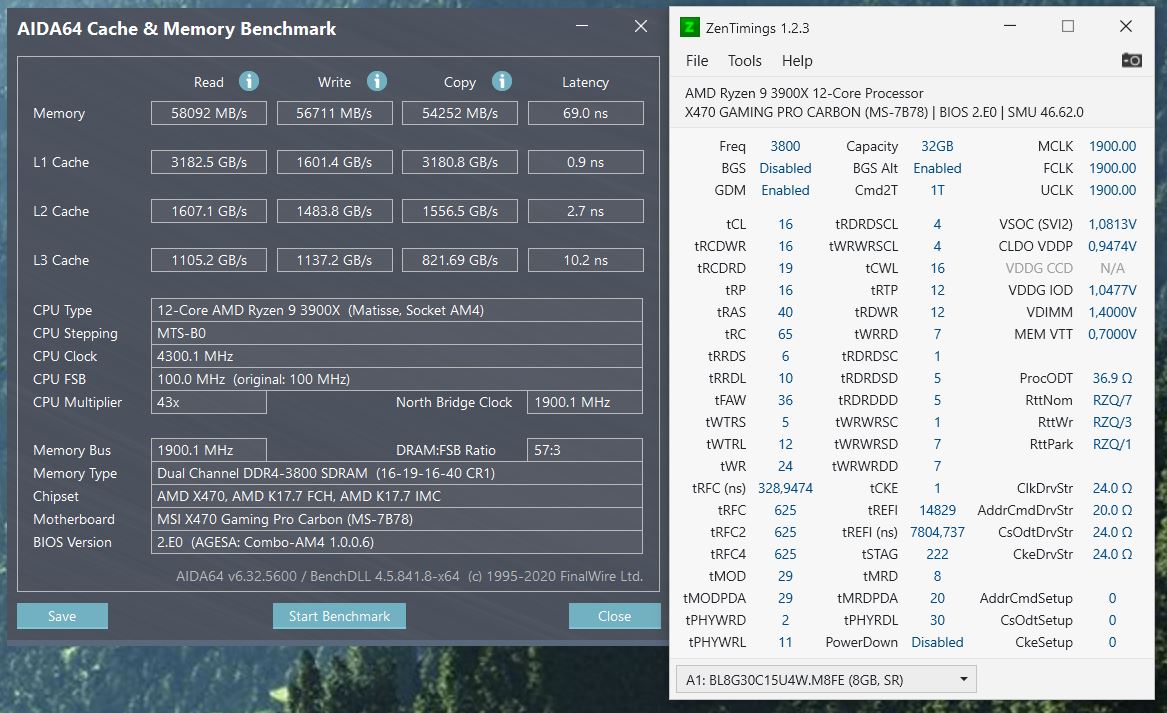
Task: Click the VDIMM value 1,4000V
Action: click(1112, 313)
